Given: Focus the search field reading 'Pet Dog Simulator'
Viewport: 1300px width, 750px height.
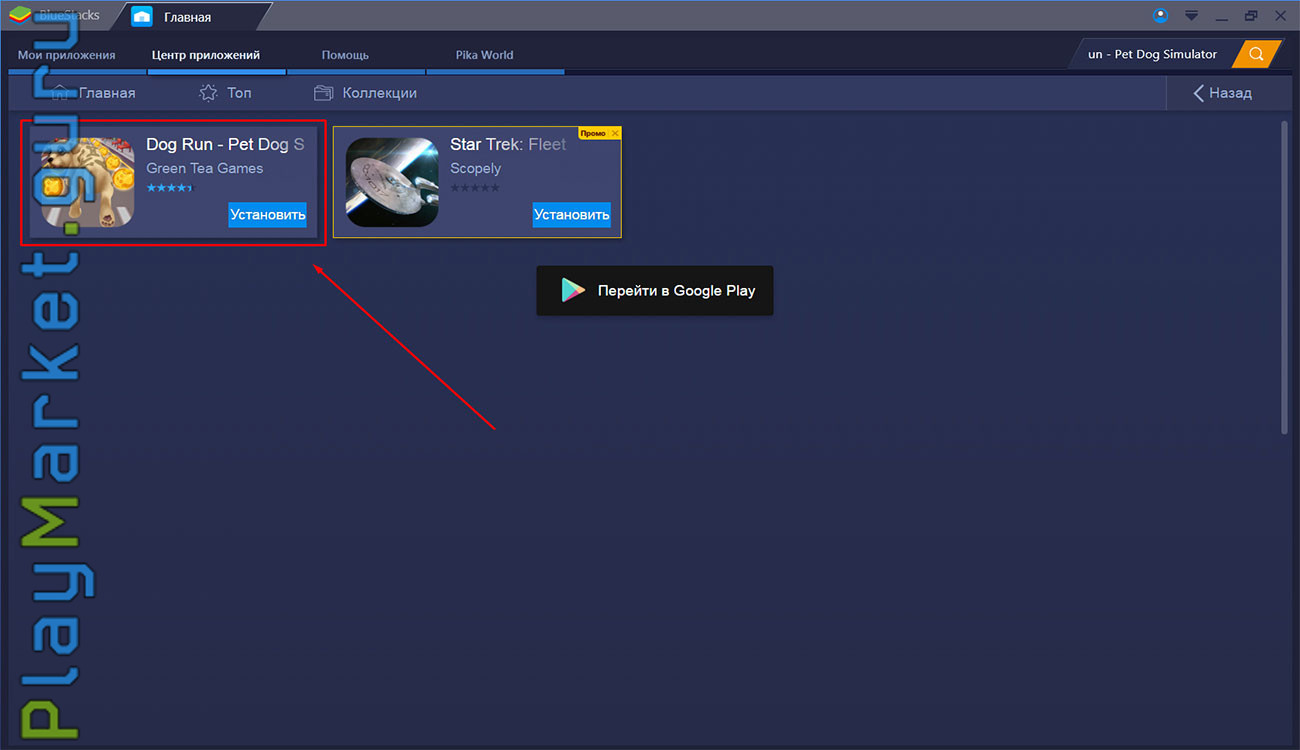Looking at the screenshot, I should pyautogui.click(x=1152, y=54).
